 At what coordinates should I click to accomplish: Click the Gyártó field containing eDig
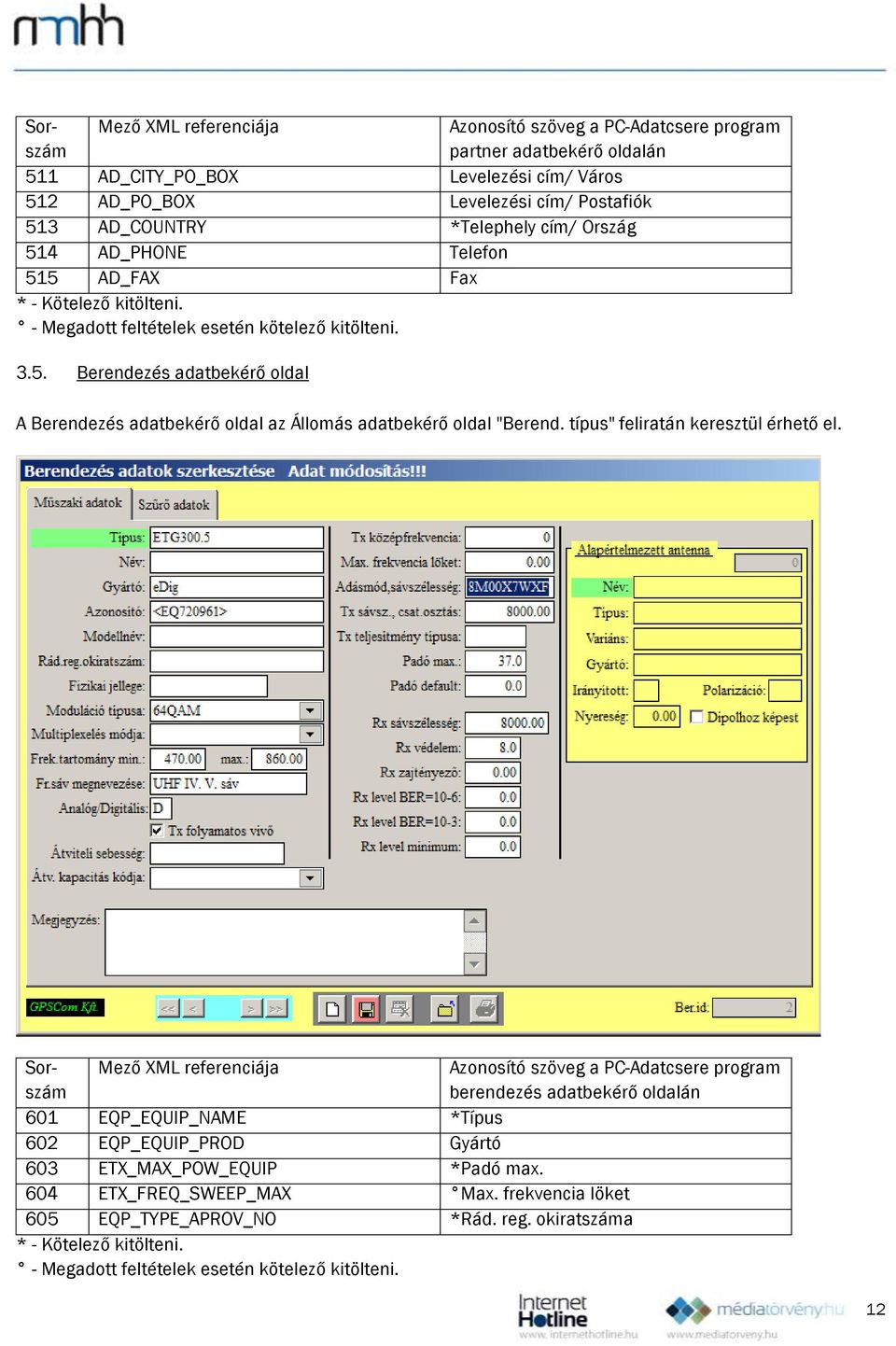[237, 587]
